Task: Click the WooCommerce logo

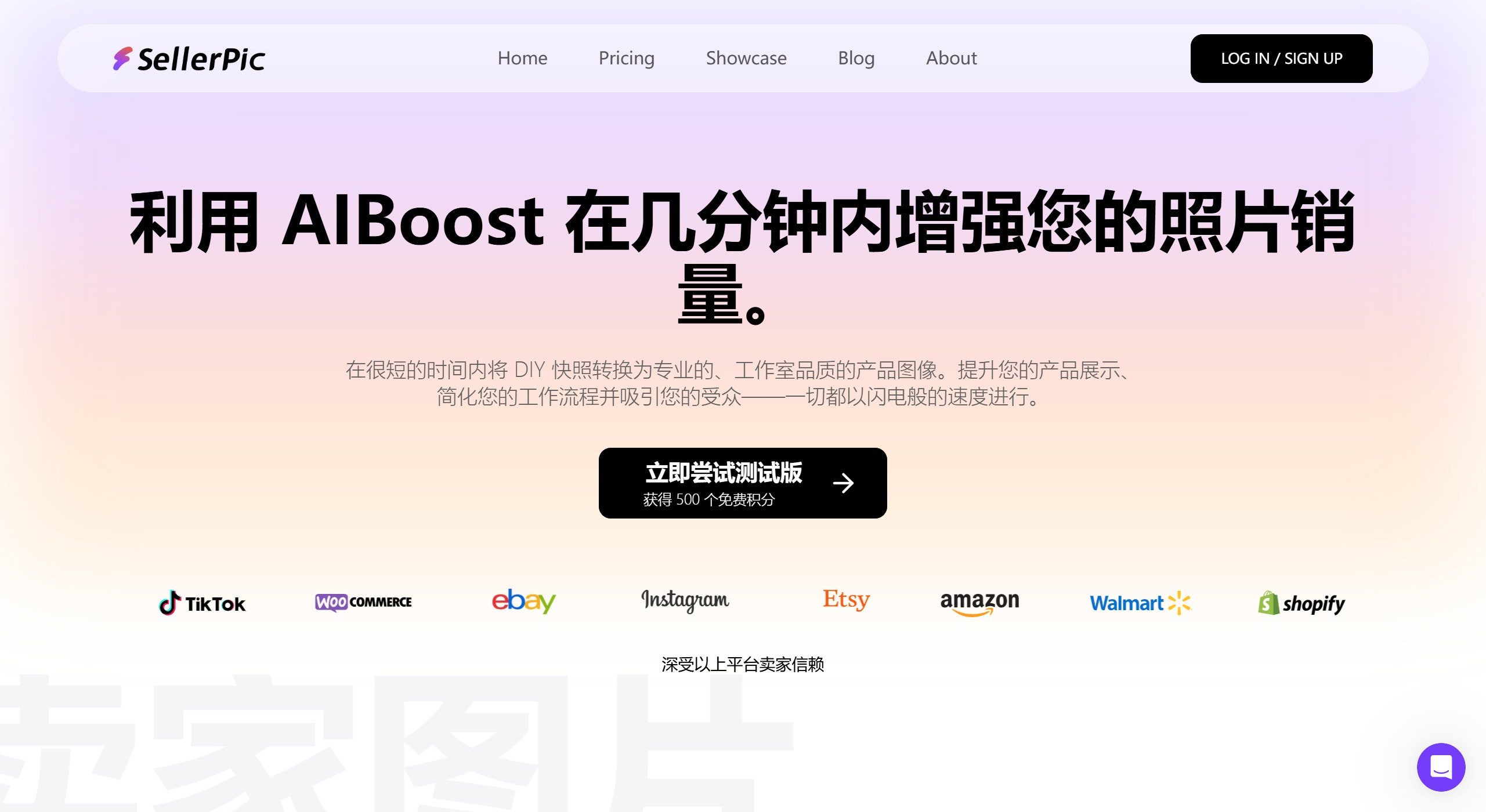Action: pyautogui.click(x=363, y=602)
